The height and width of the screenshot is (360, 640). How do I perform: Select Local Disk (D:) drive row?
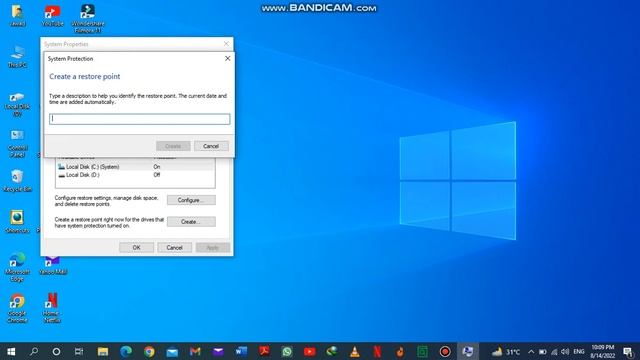[135, 175]
